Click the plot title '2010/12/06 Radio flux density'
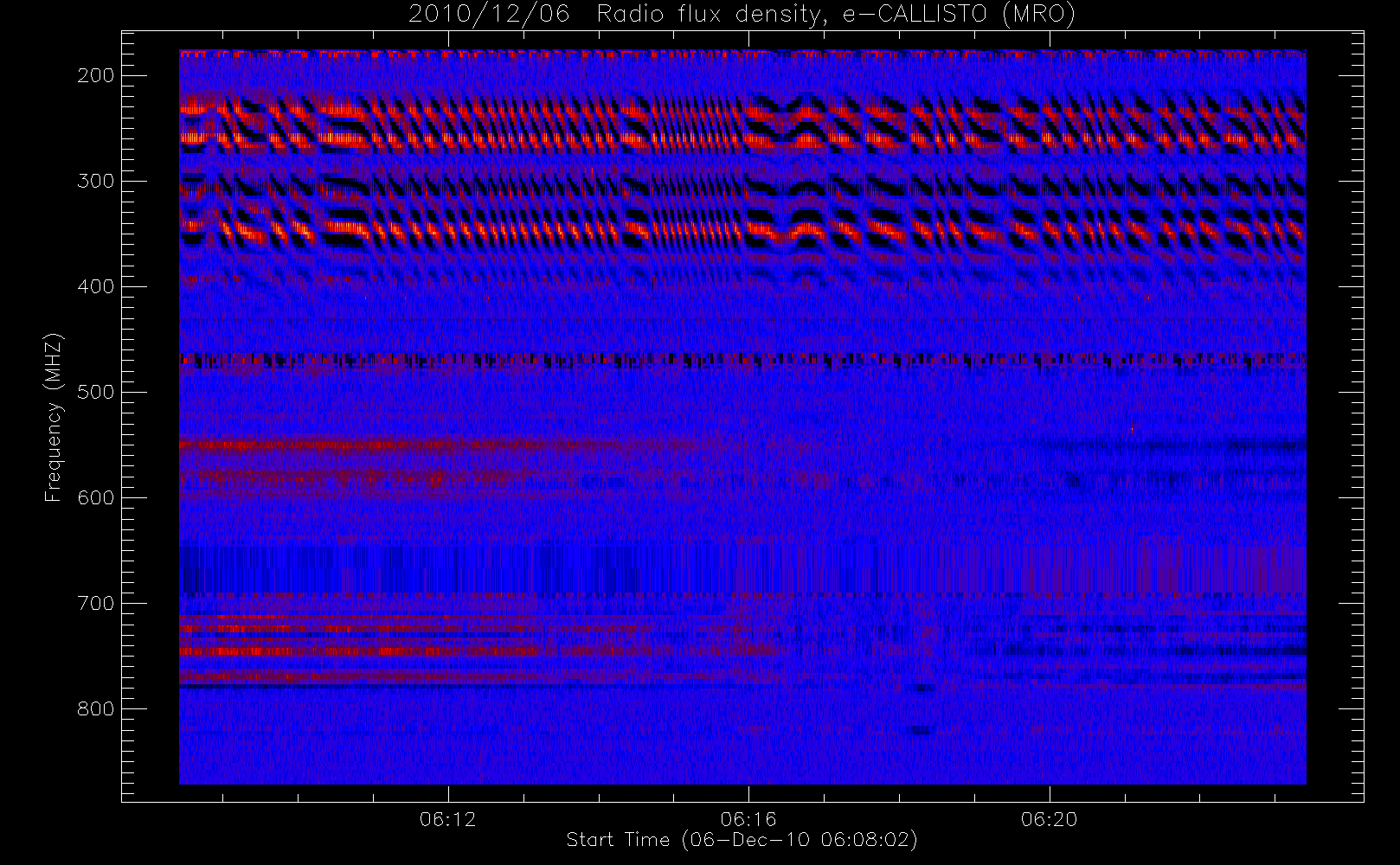 point(742,15)
